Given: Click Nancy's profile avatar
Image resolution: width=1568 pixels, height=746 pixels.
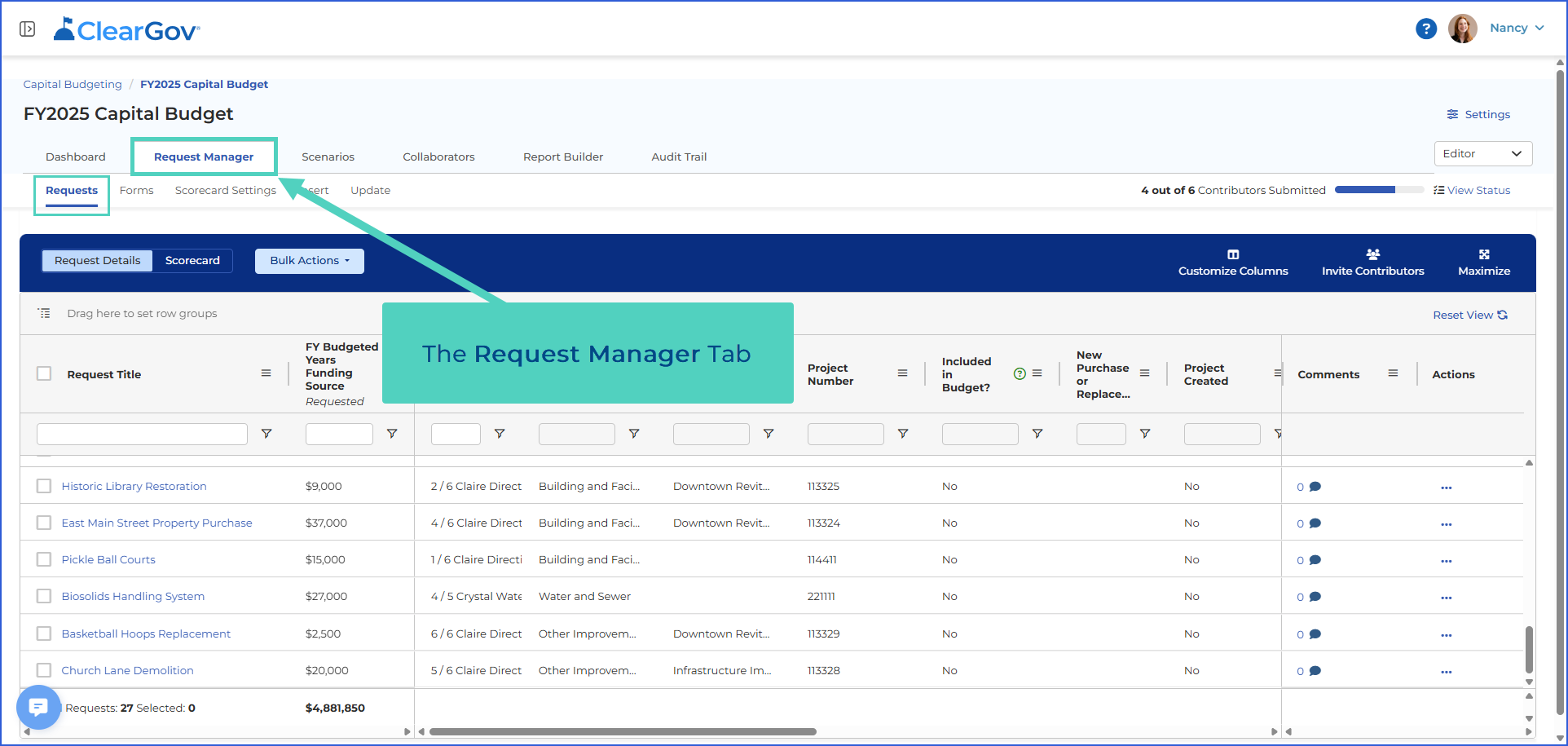Looking at the screenshot, I should pyautogui.click(x=1462, y=29).
